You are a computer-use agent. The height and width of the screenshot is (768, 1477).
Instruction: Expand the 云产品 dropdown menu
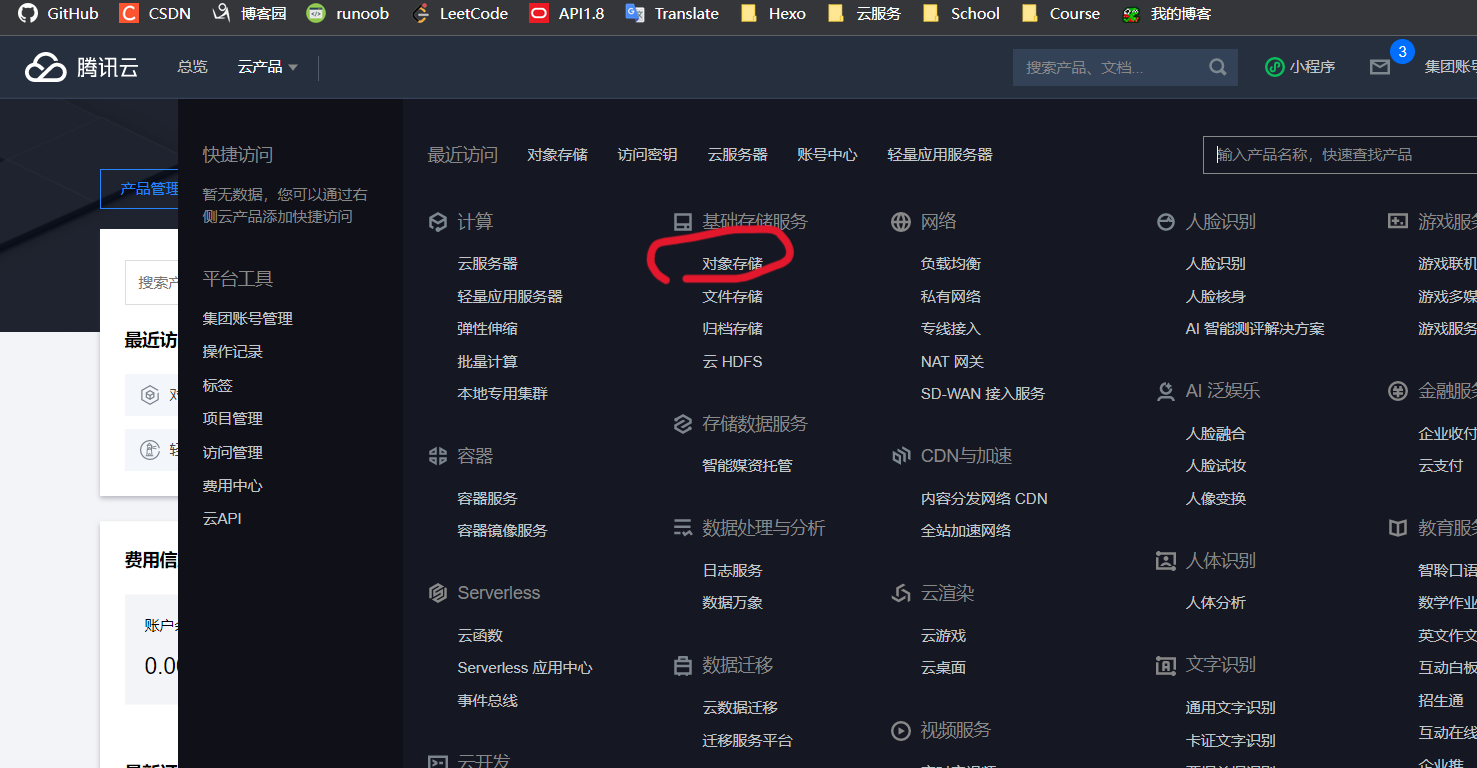click(268, 67)
